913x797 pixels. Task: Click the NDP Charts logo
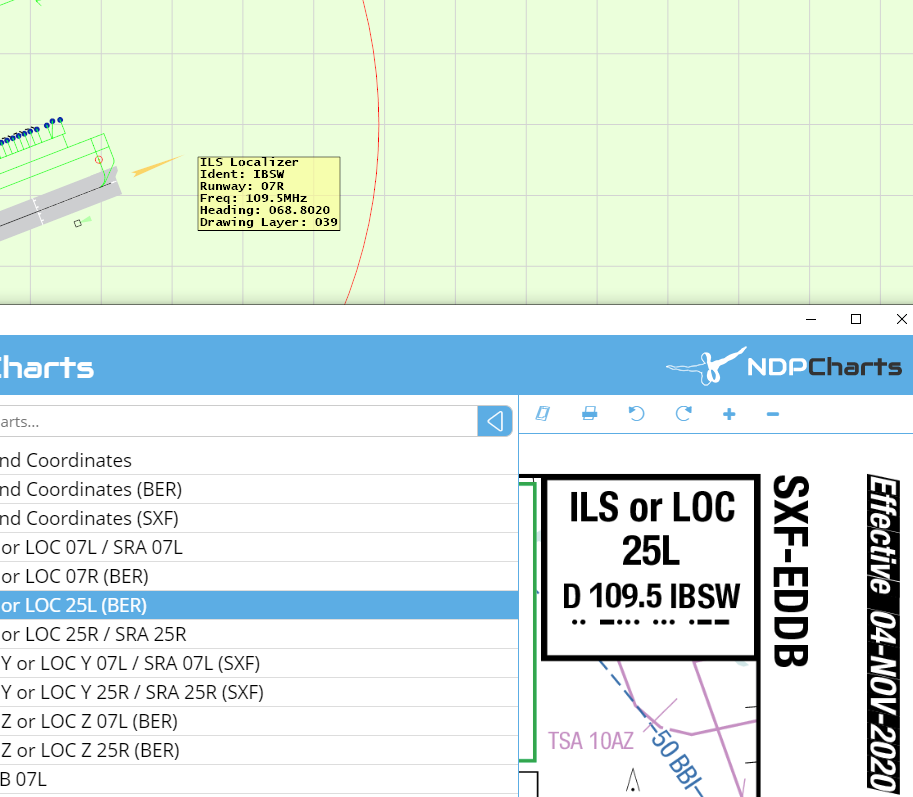[784, 366]
